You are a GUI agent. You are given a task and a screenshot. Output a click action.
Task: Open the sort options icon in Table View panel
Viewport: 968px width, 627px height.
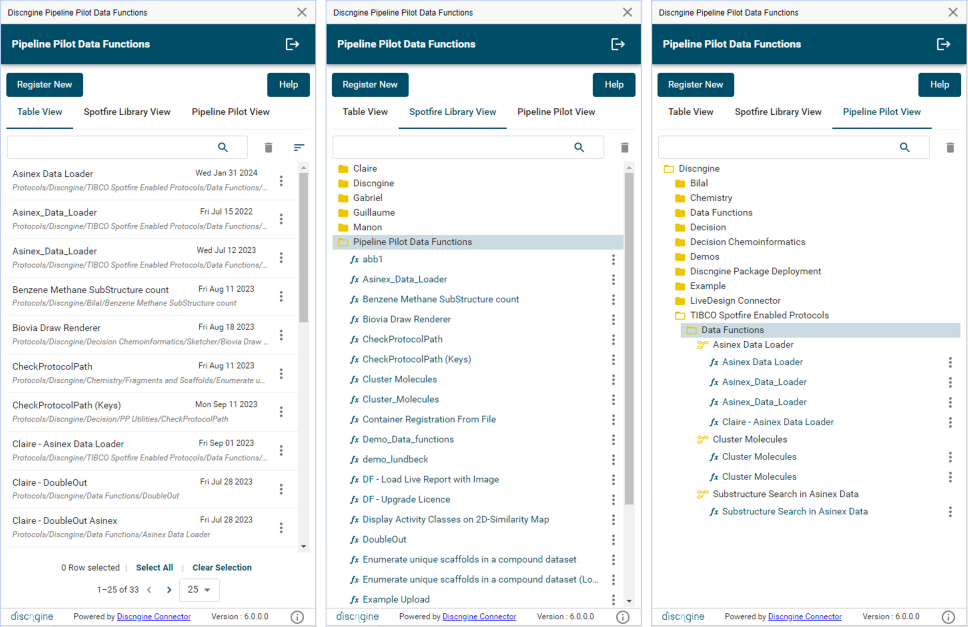point(299,147)
